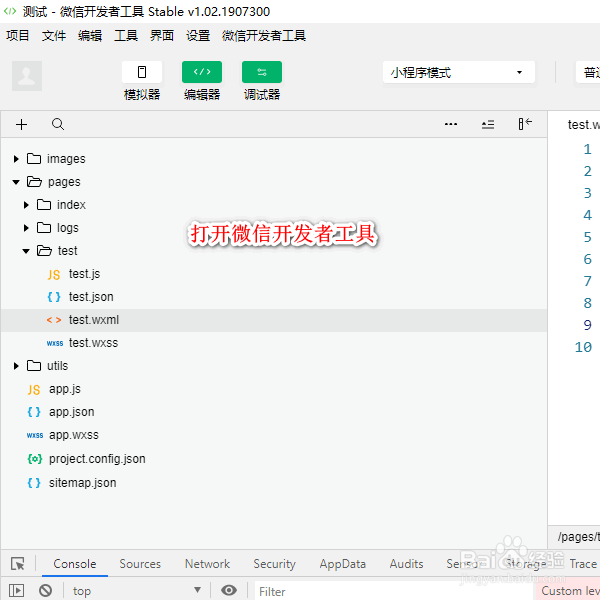
Task: Click the user avatar placeholder
Action: [x=27, y=76]
